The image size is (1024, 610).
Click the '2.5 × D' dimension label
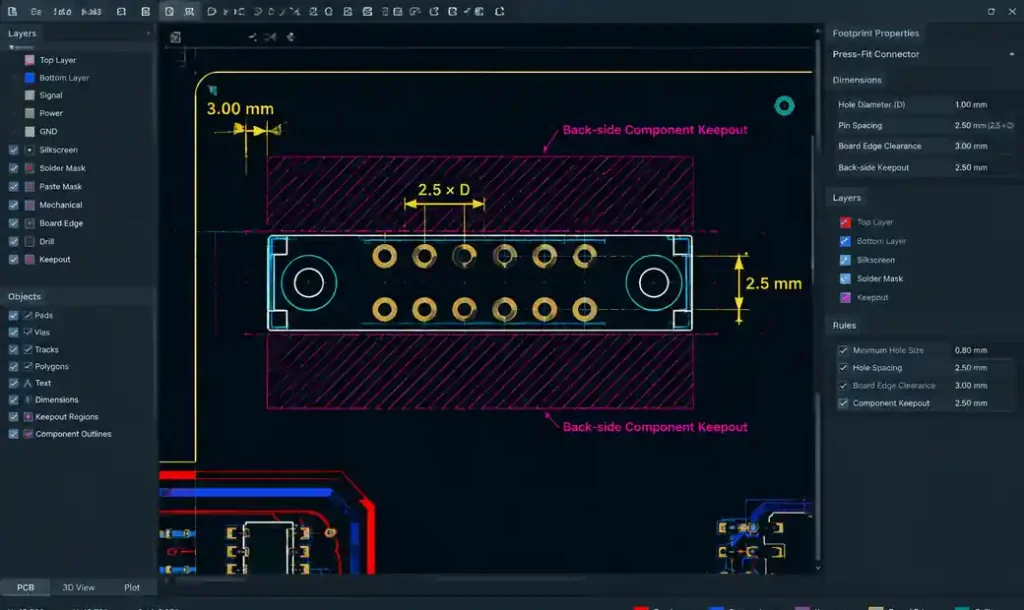point(443,189)
